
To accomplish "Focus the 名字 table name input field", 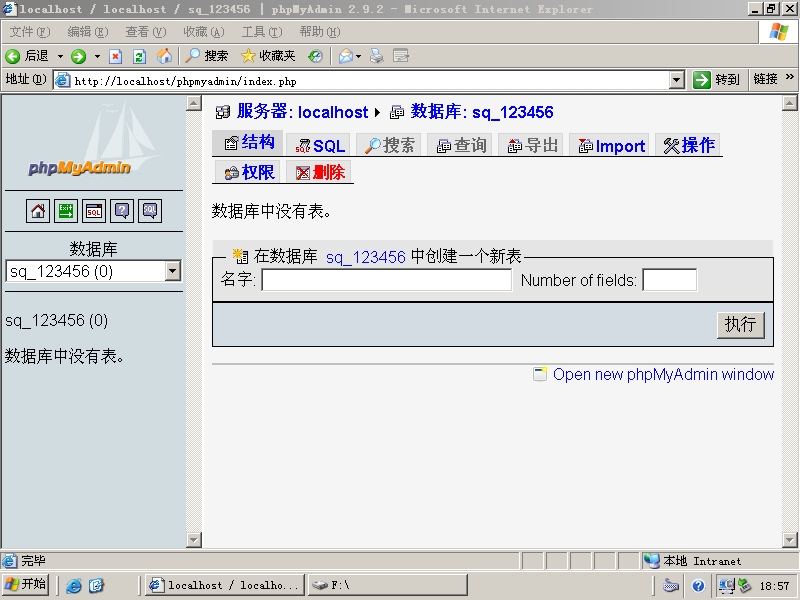I will click(386, 280).
